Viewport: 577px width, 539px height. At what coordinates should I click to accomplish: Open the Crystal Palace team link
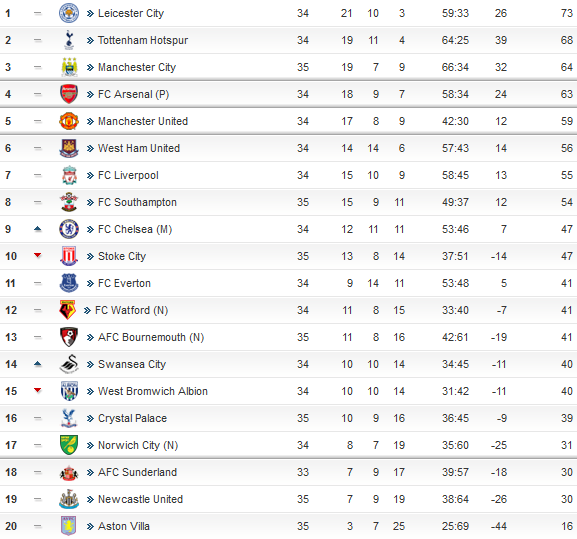(132, 418)
